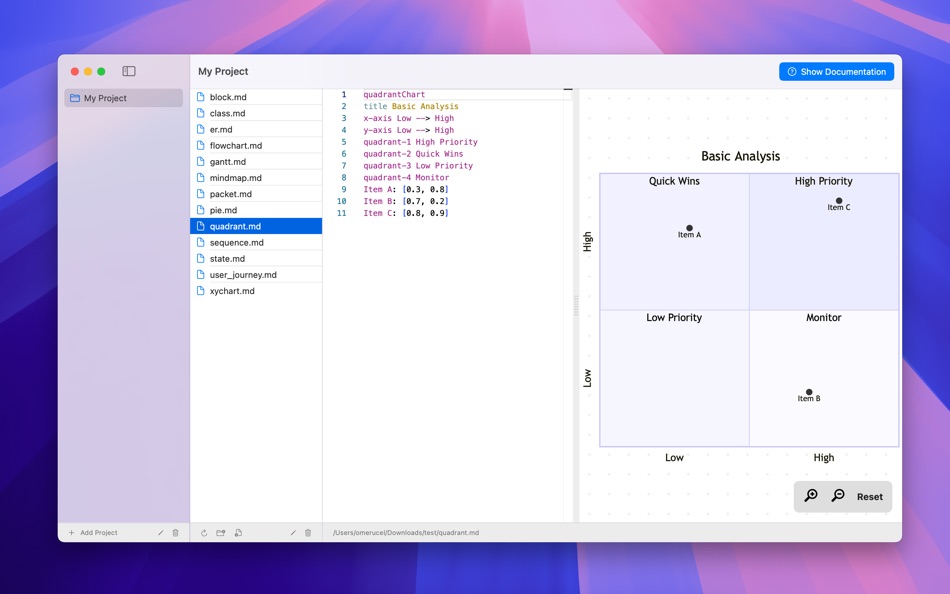The image size is (950, 594).
Task: Click the My Project folder icon in sidebar
Action: pos(75,97)
